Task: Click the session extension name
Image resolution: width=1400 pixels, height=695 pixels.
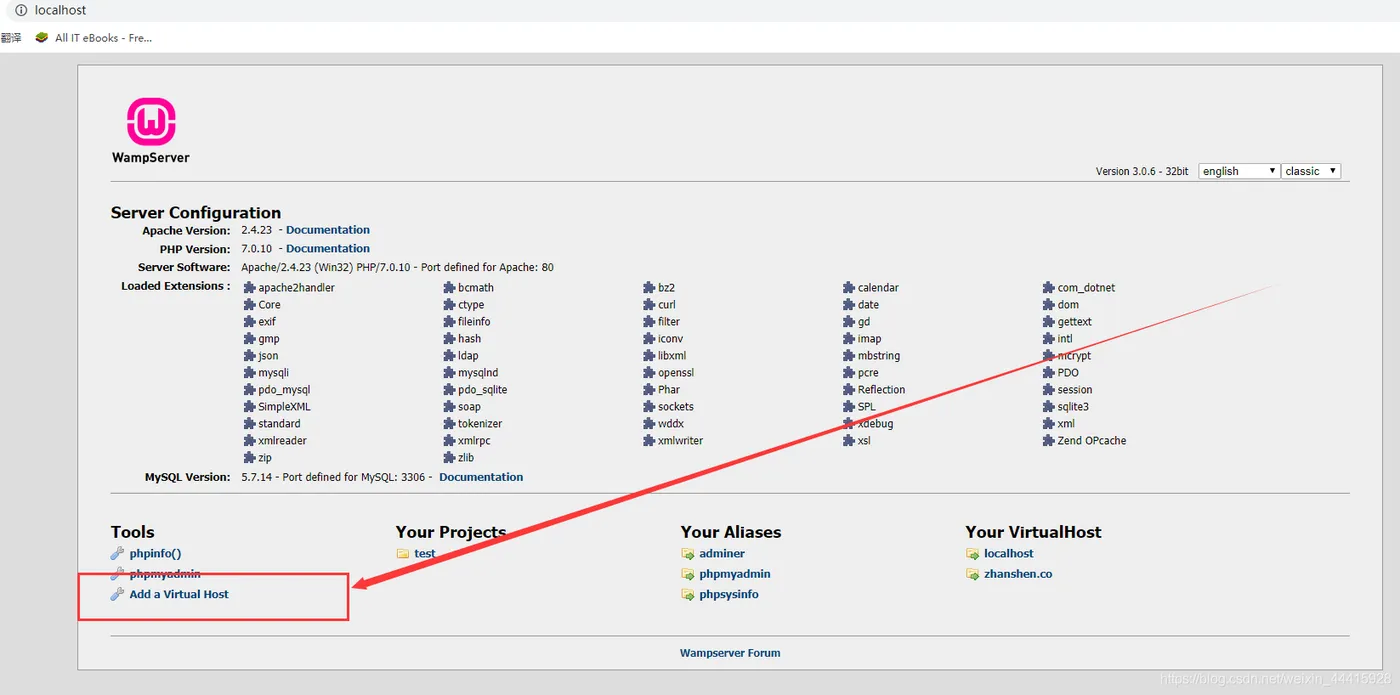Action: [x=1075, y=390]
